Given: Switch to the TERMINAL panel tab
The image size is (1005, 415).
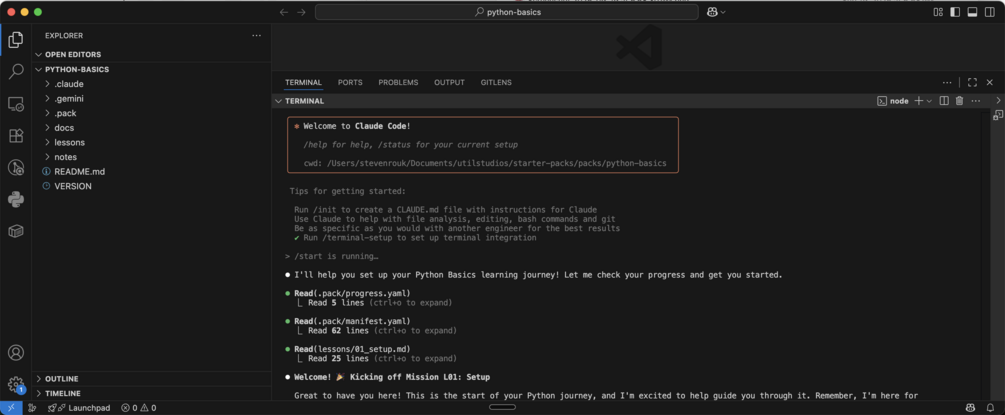Looking at the screenshot, I should point(303,83).
